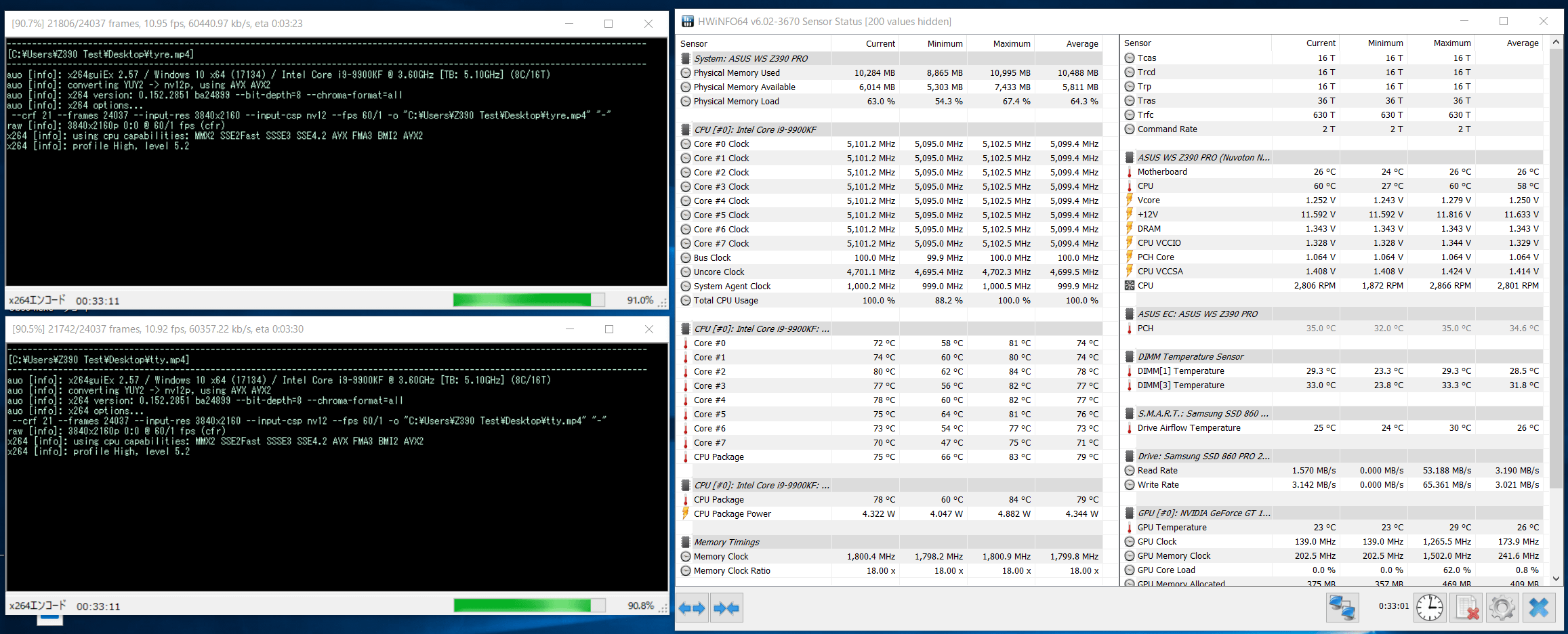1568x634 pixels.
Task: Click the collapse columns arrows button in HWiNFO
Action: coord(726,608)
